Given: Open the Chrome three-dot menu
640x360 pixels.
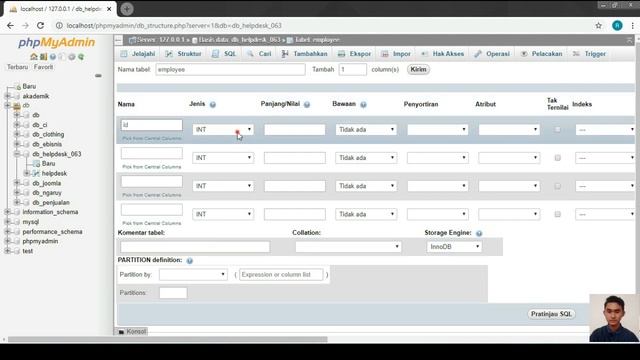Looking at the screenshot, I should [x=633, y=25].
